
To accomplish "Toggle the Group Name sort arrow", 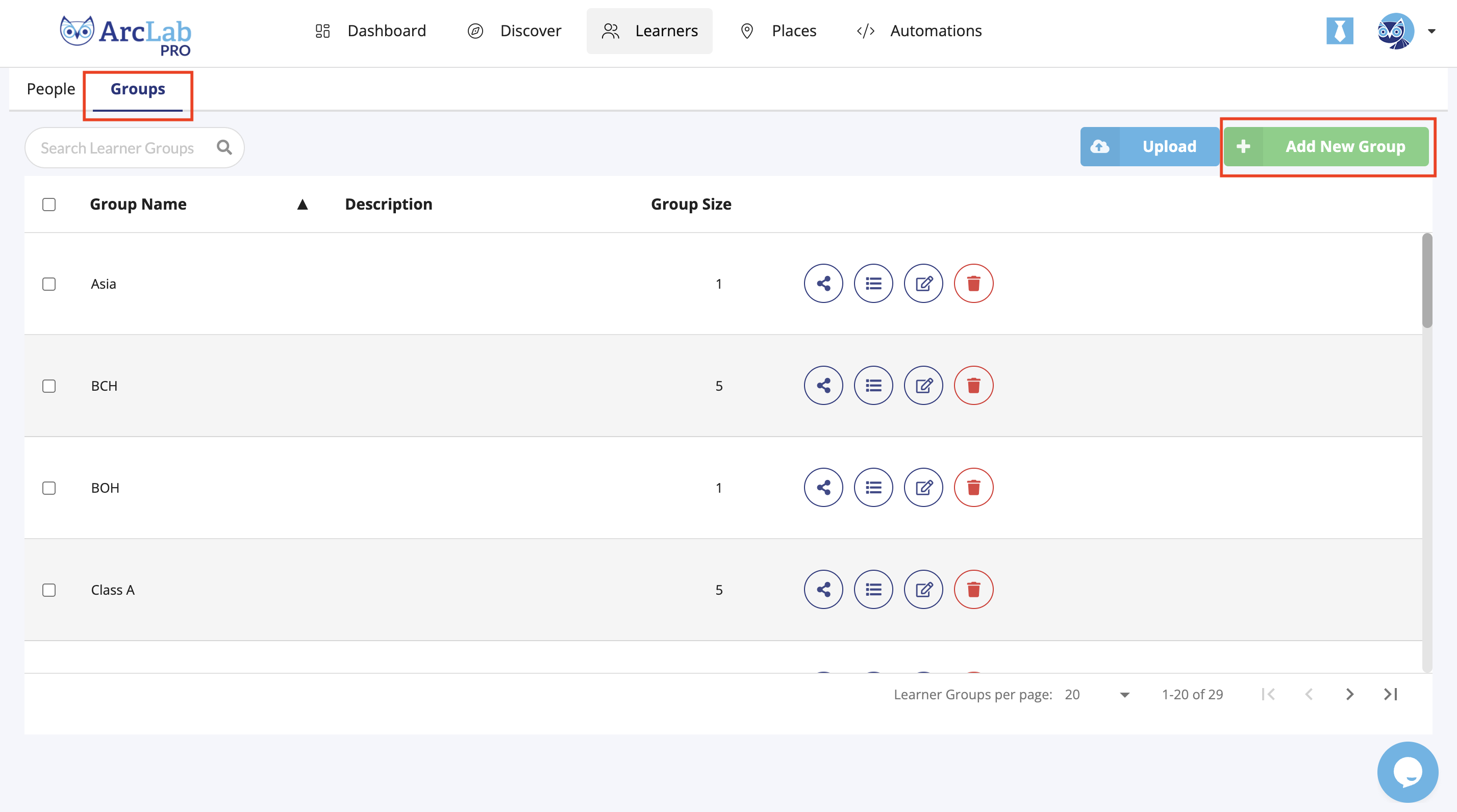I will [303, 204].
